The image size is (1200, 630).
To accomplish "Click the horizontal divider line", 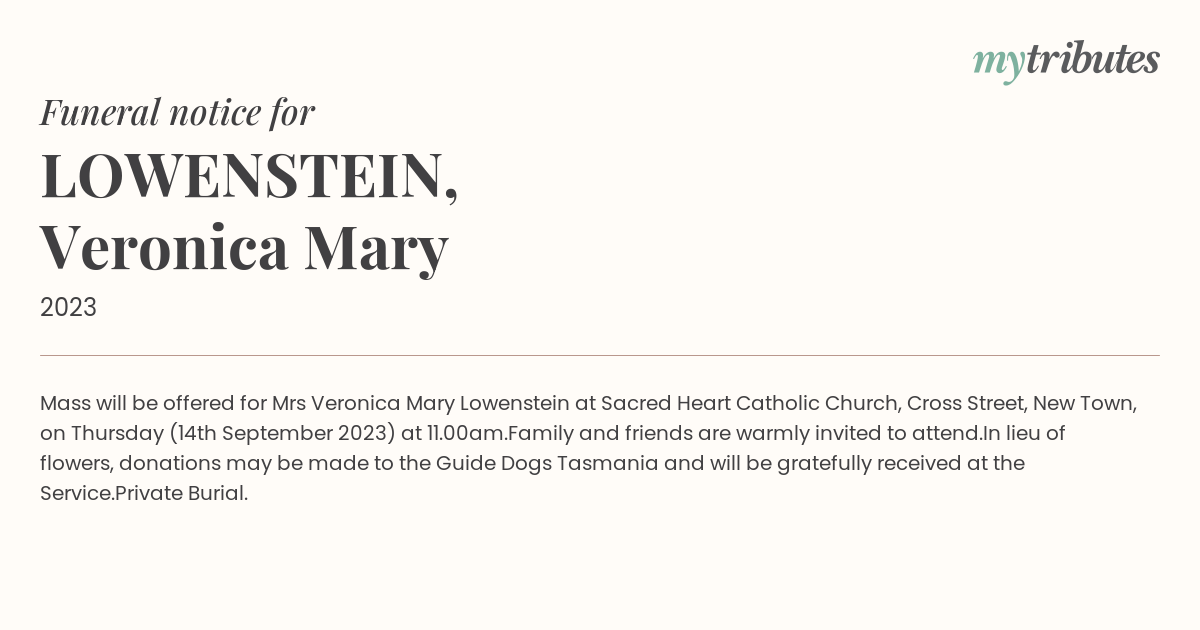I will [600, 355].
